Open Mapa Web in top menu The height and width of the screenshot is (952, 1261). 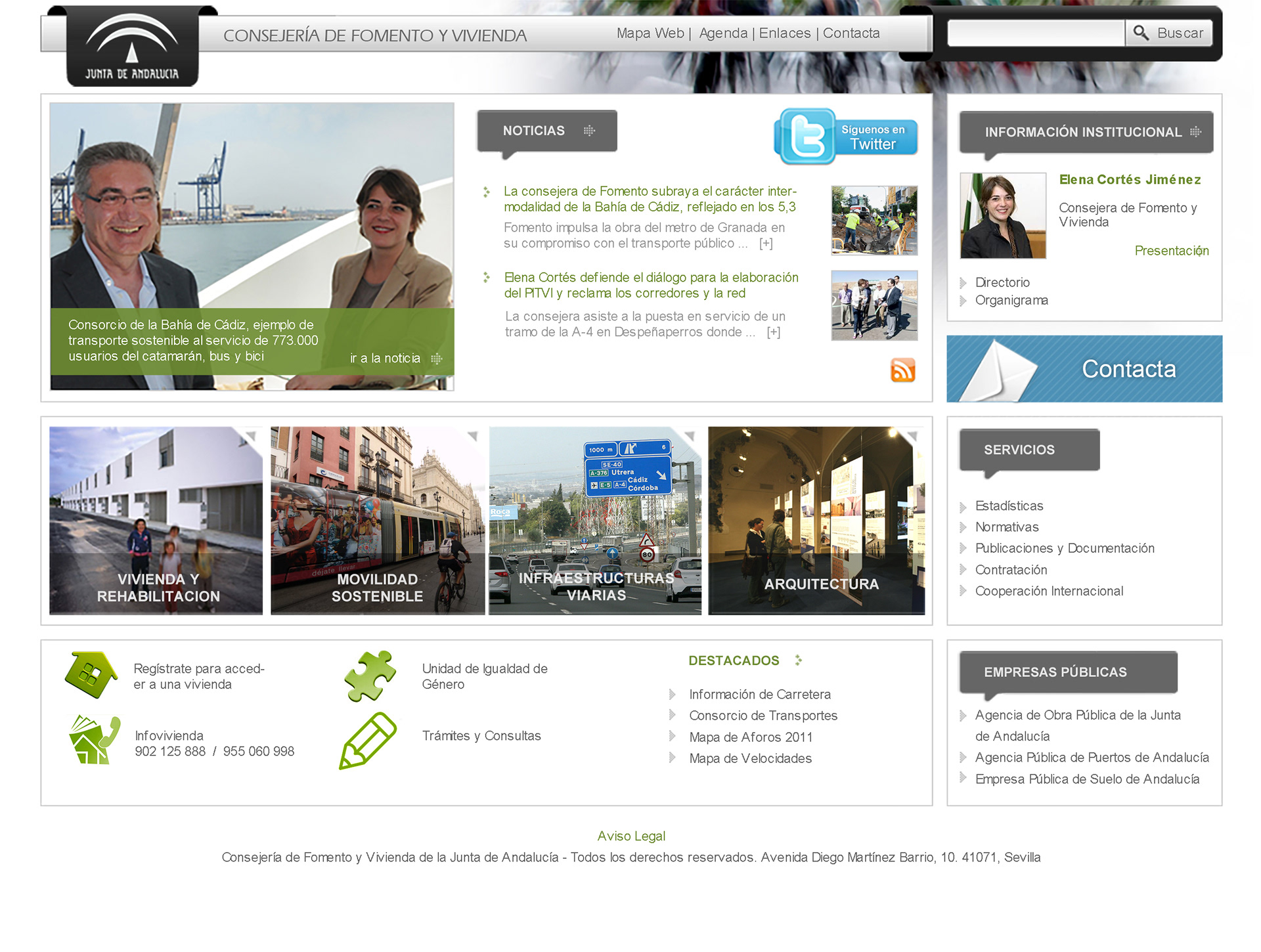[x=650, y=33]
